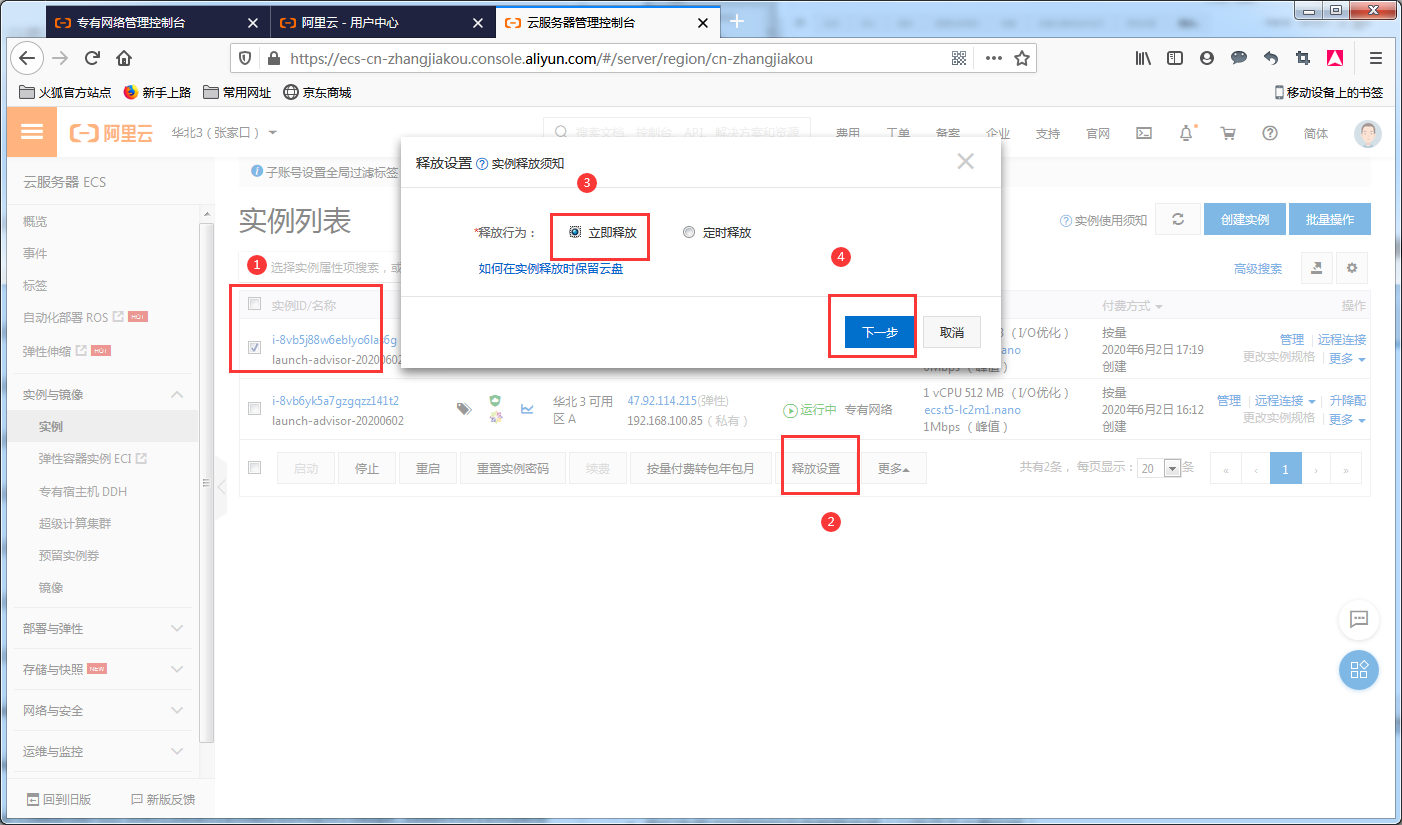1402x825 pixels.
Task: Select 镜像 in the left sidebar
Action: 51,588
